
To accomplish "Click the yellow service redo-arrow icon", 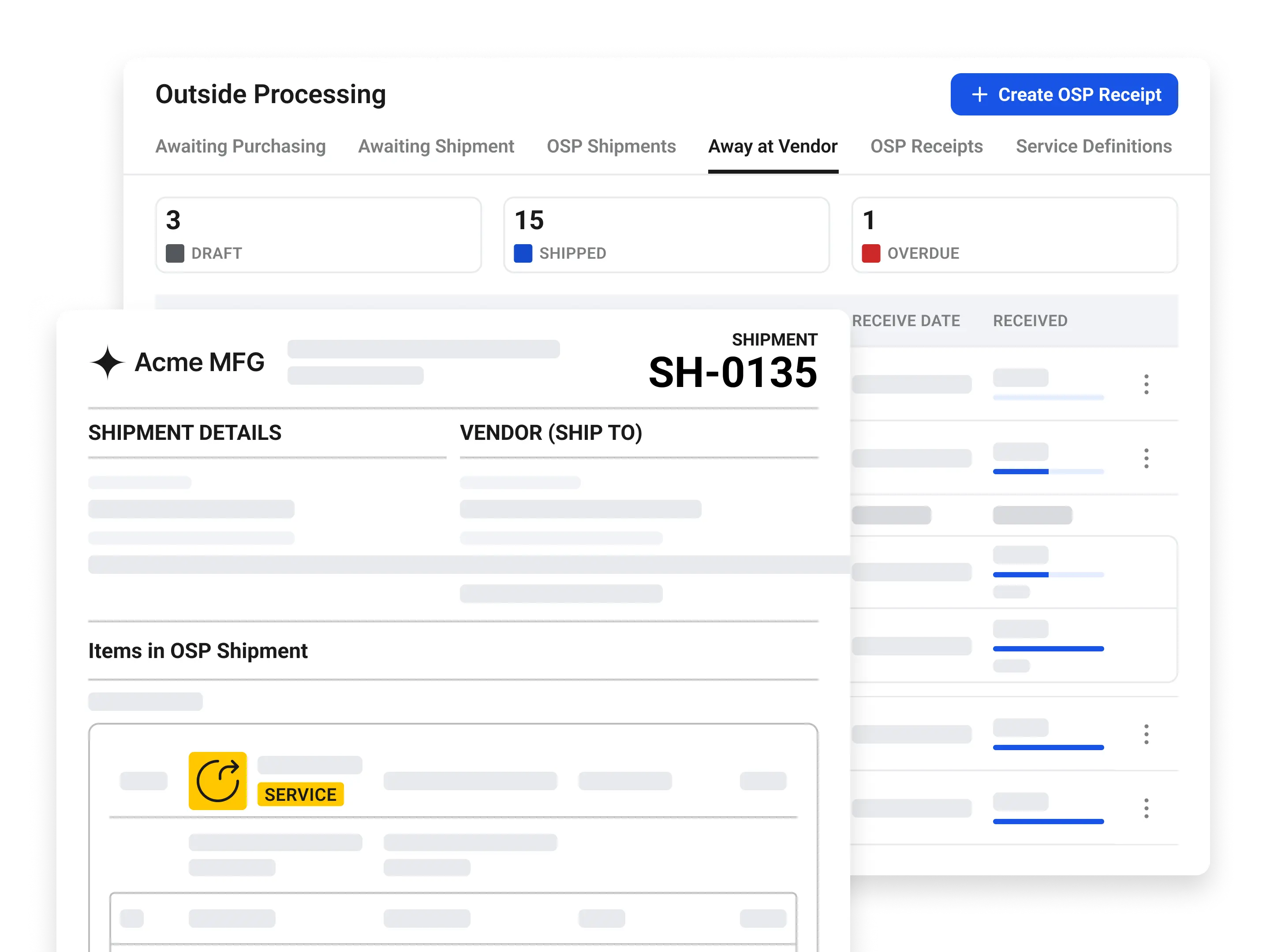I will pos(217,781).
